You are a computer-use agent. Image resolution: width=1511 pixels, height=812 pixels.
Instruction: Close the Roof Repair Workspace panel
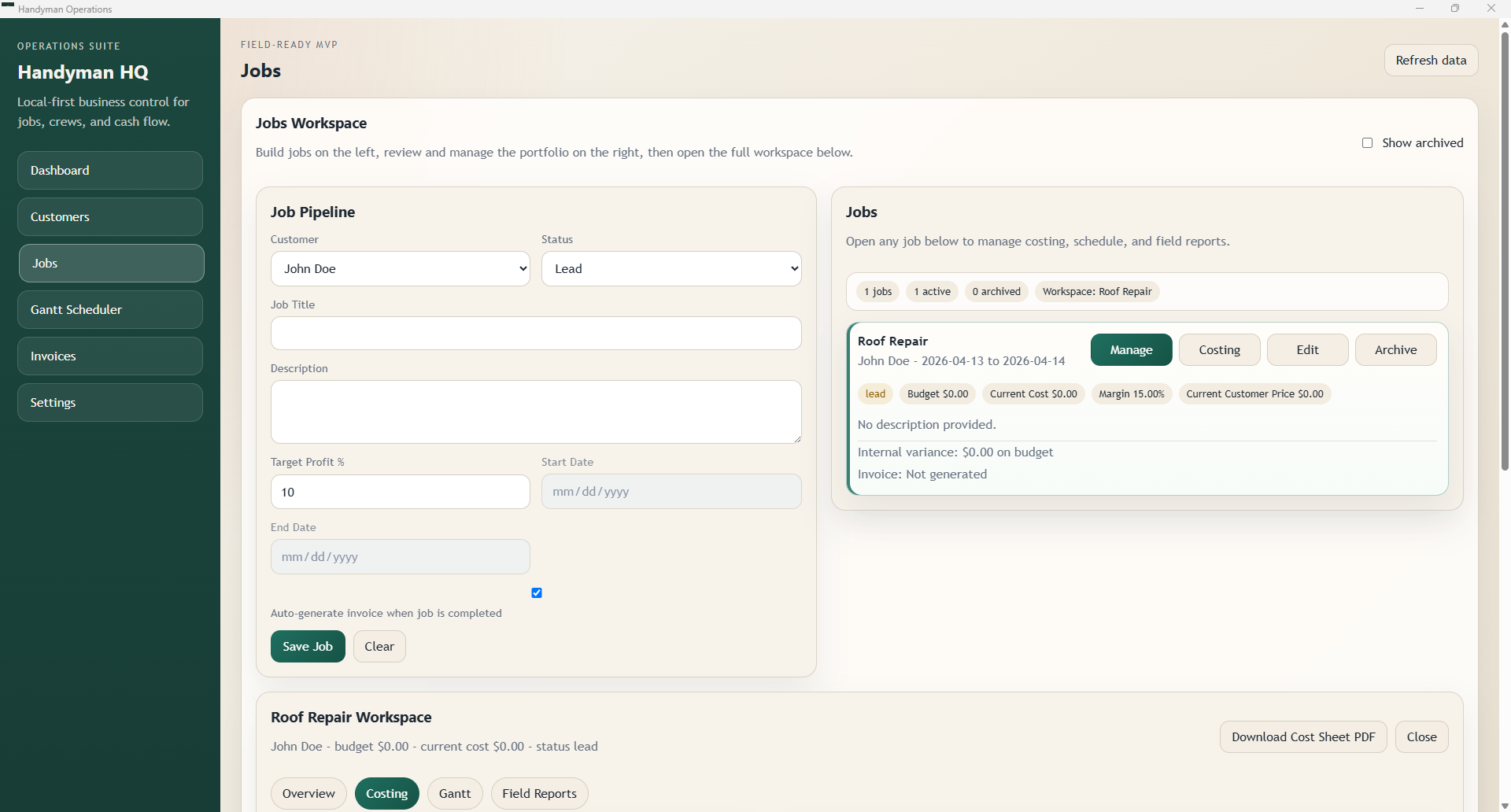click(1421, 737)
